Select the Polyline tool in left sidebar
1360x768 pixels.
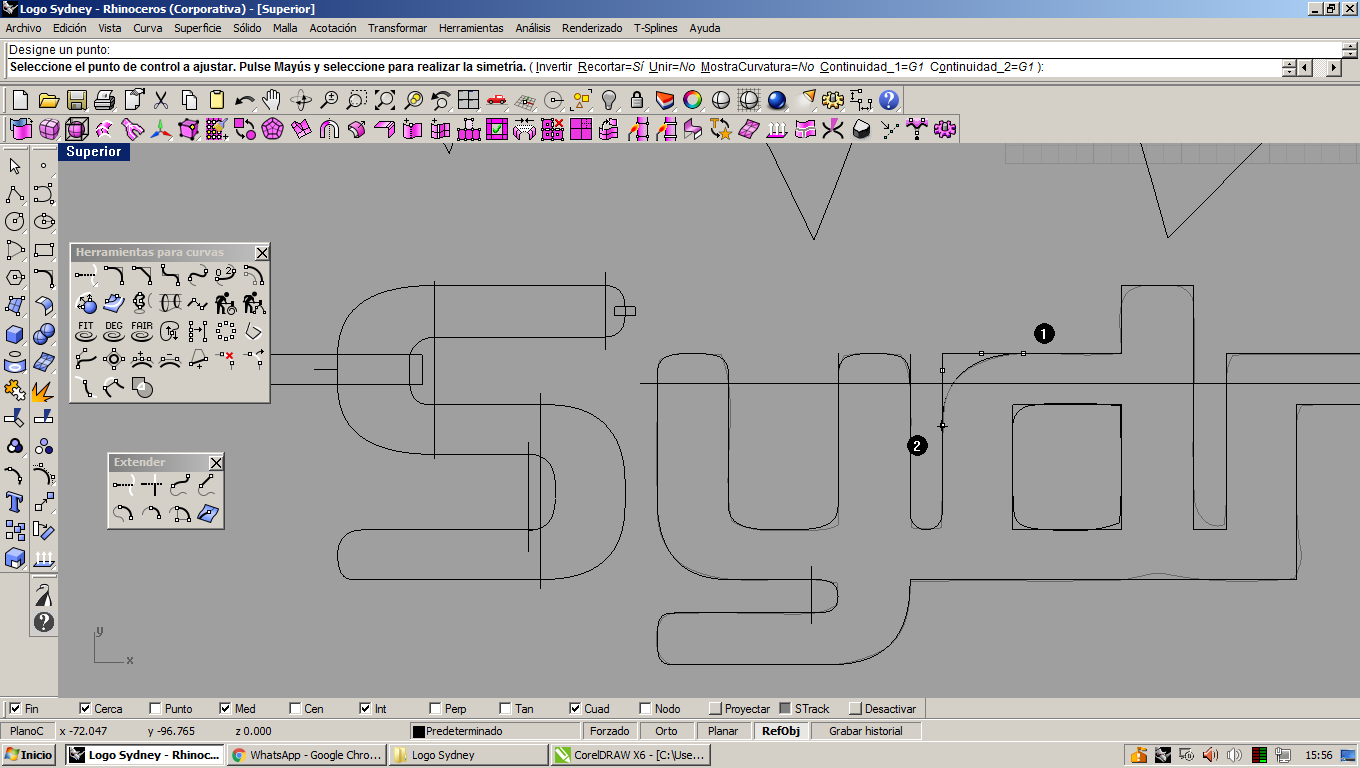tap(15, 194)
